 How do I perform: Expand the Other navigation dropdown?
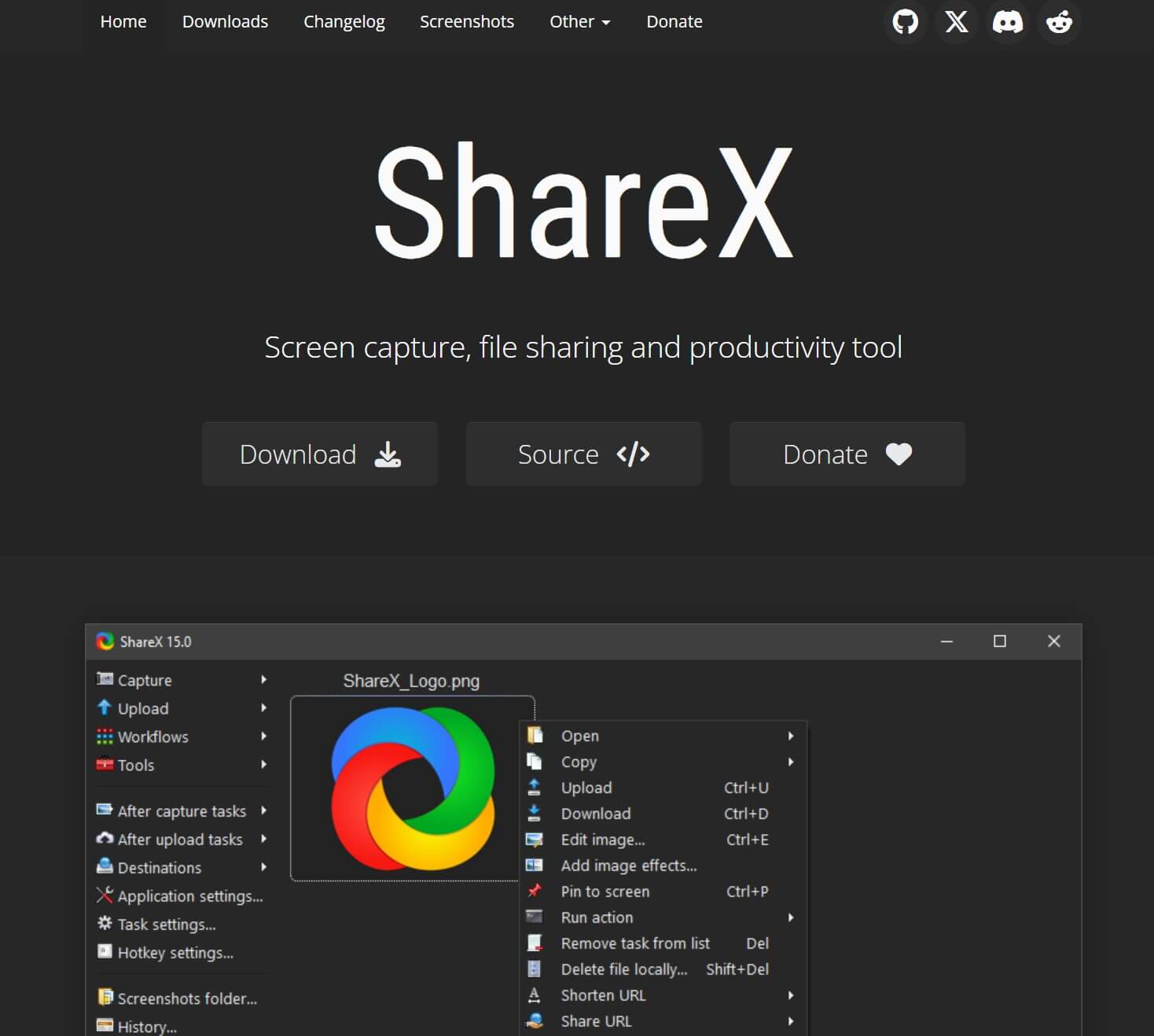[579, 21]
